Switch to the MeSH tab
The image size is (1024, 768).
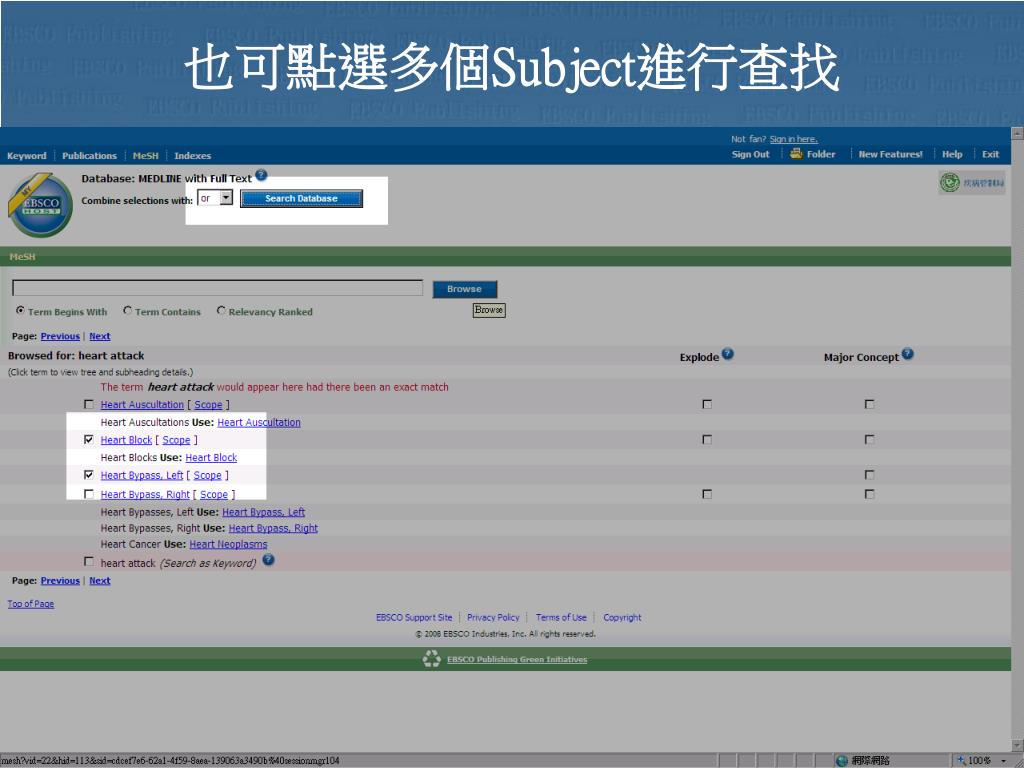[x=146, y=155]
